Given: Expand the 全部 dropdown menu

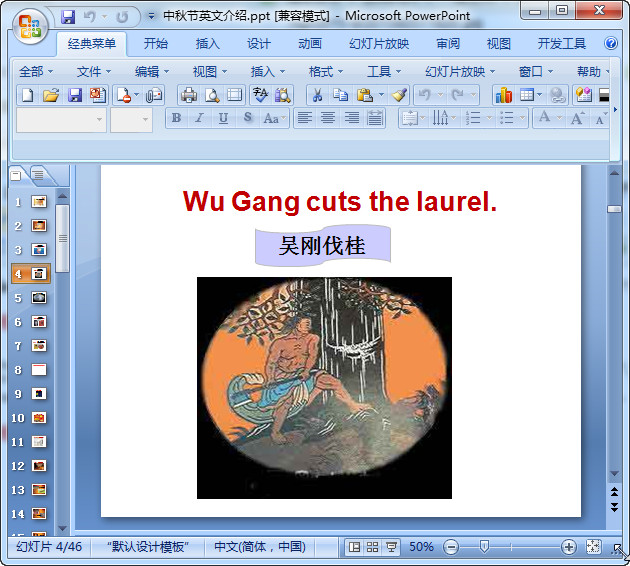Looking at the screenshot, I should click(36, 72).
